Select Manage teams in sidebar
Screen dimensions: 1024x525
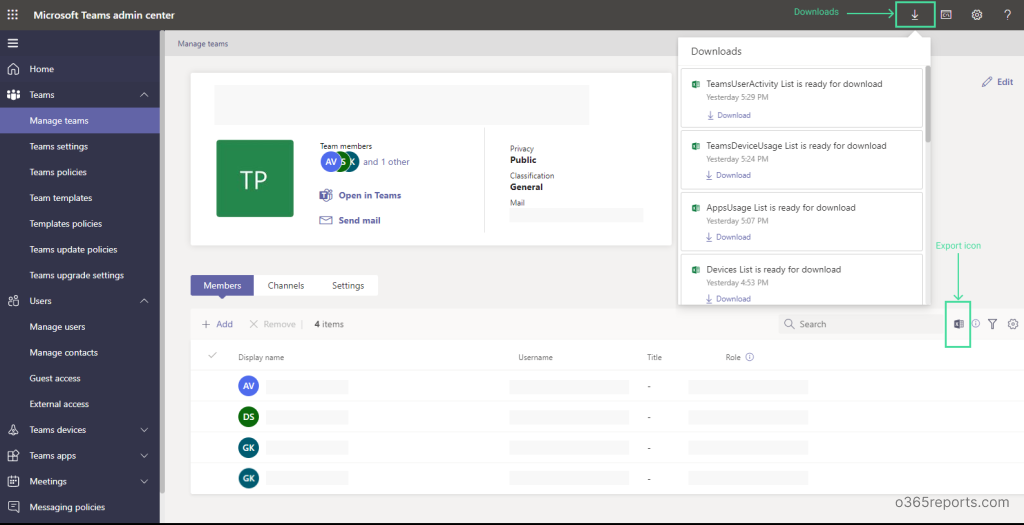[80, 121]
